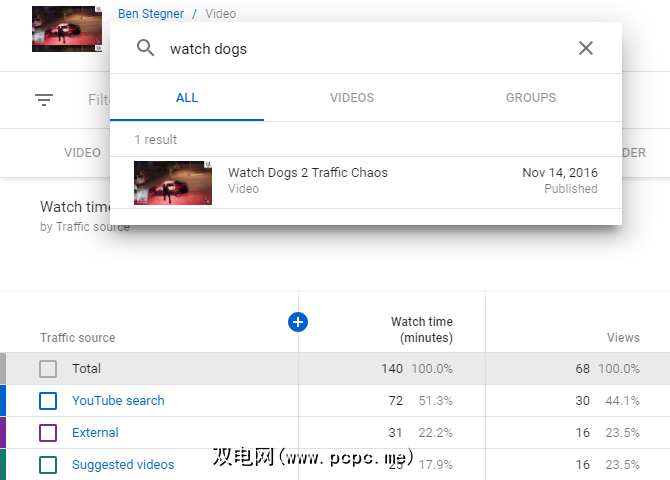Click the search result video thumbnail

pyautogui.click(x=173, y=183)
